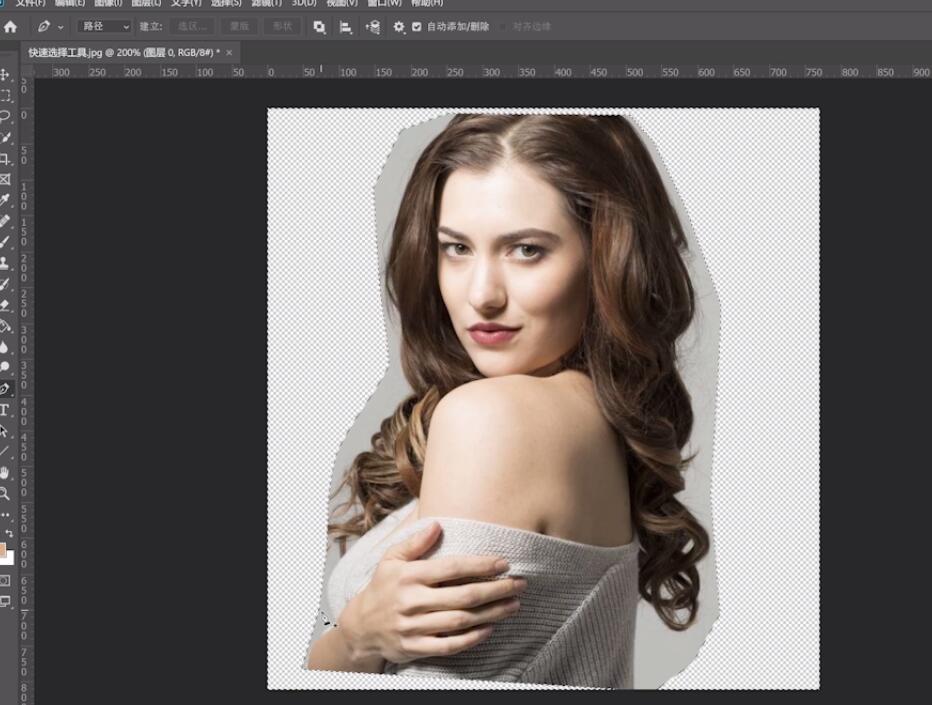Select the Quick Selection tool
The height and width of the screenshot is (705, 932).
[5, 137]
